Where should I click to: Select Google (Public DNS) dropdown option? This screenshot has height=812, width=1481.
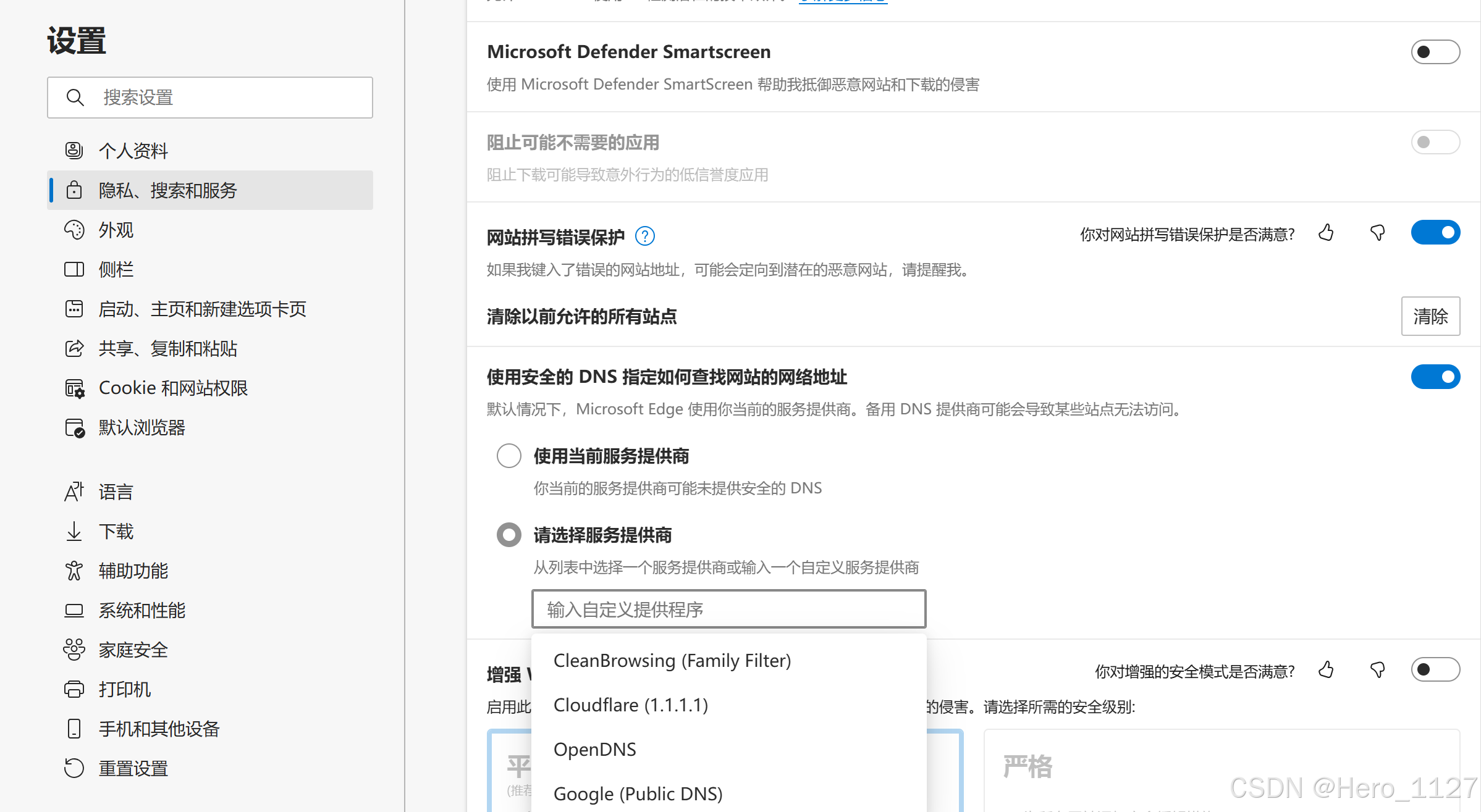[x=638, y=794]
